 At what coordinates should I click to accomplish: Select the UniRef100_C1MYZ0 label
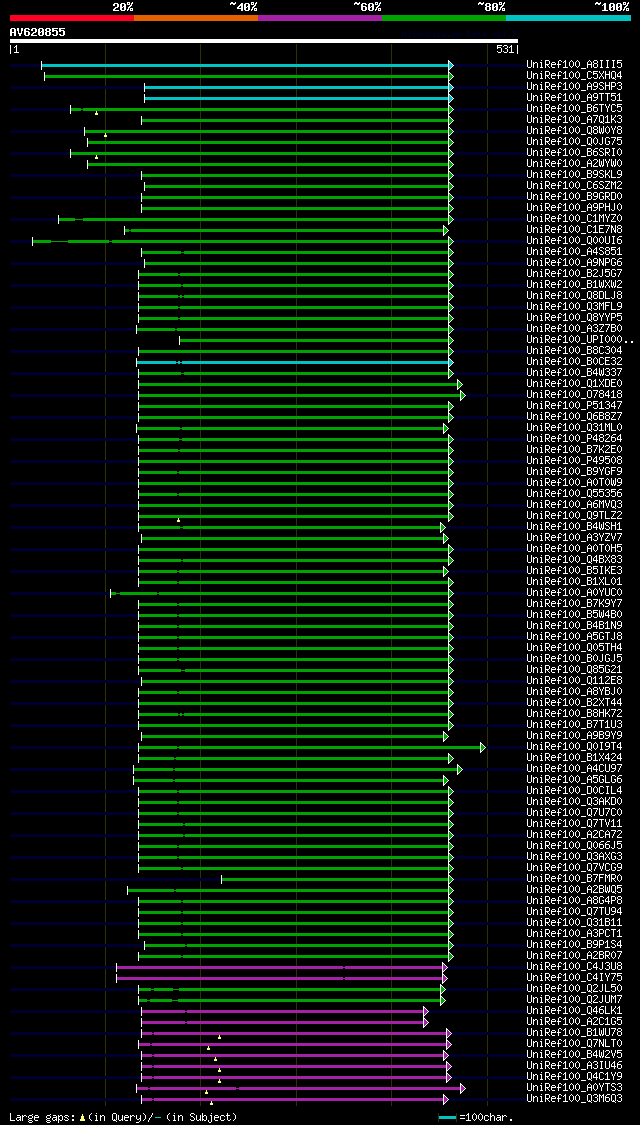(574, 219)
